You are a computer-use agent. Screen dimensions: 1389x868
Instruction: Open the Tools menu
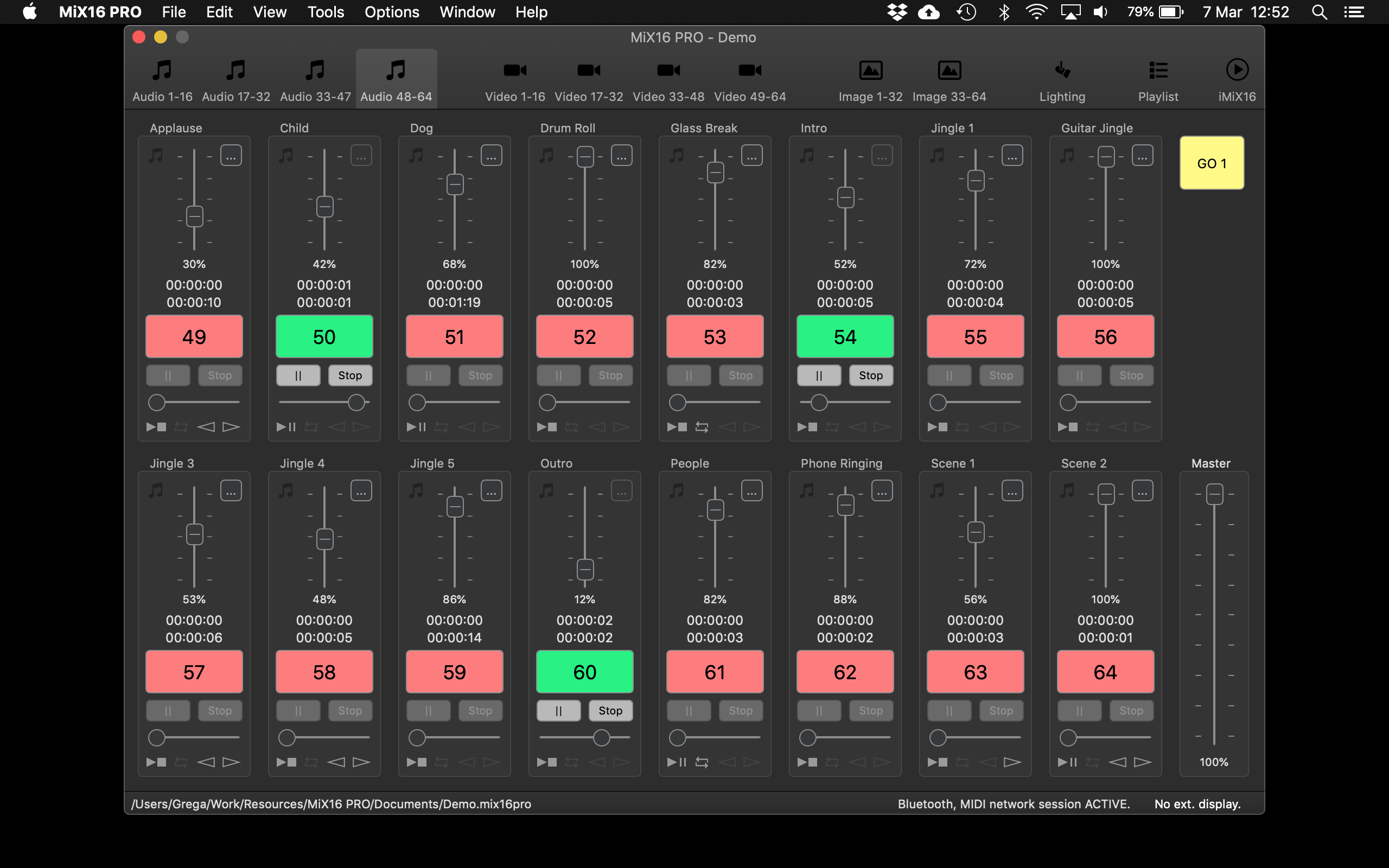[326, 12]
